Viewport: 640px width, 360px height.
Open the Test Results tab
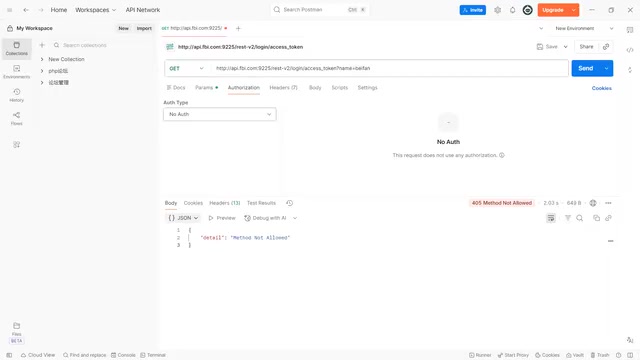(x=261, y=203)
